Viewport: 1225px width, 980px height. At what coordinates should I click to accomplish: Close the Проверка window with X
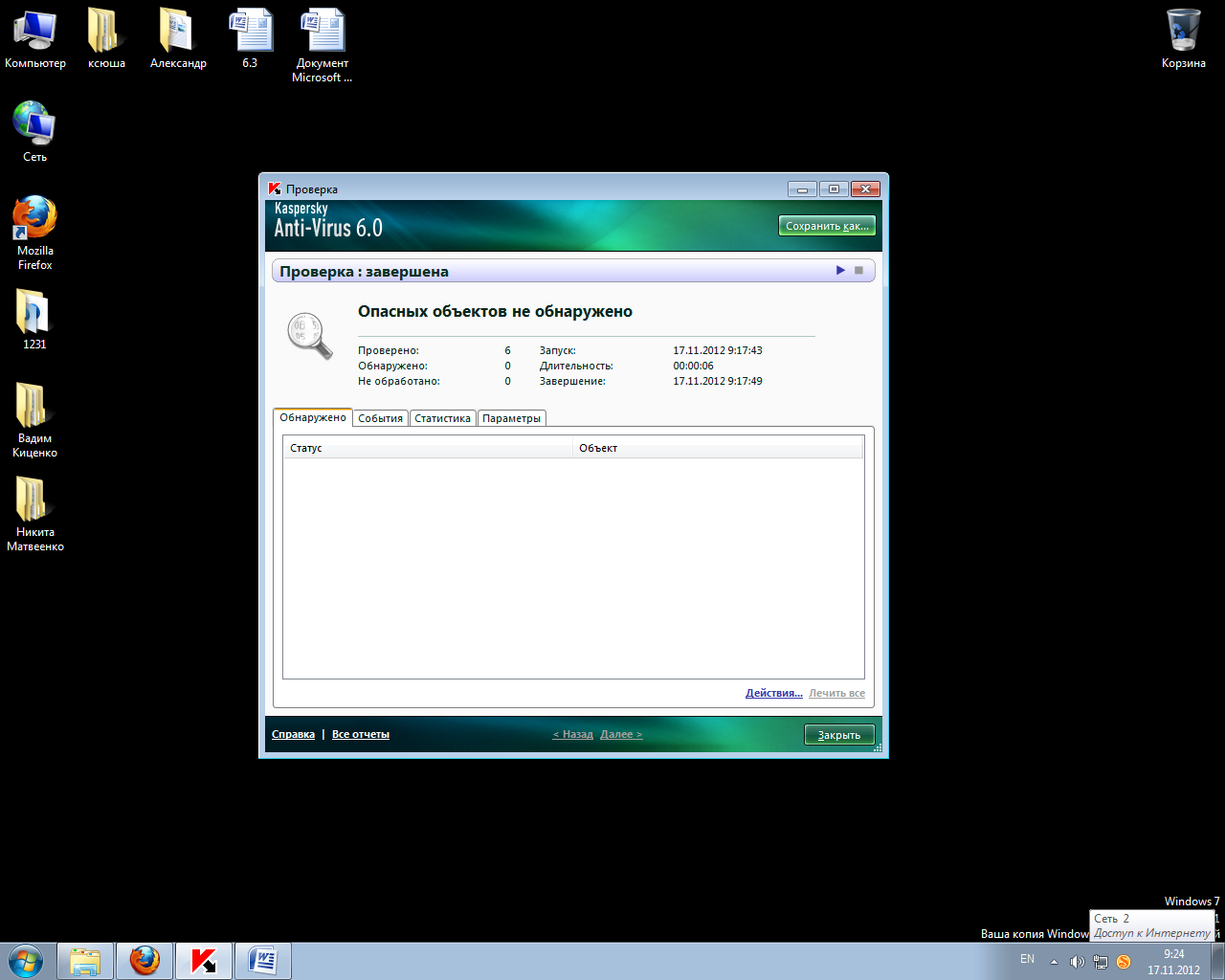click(x=865, y=189)
